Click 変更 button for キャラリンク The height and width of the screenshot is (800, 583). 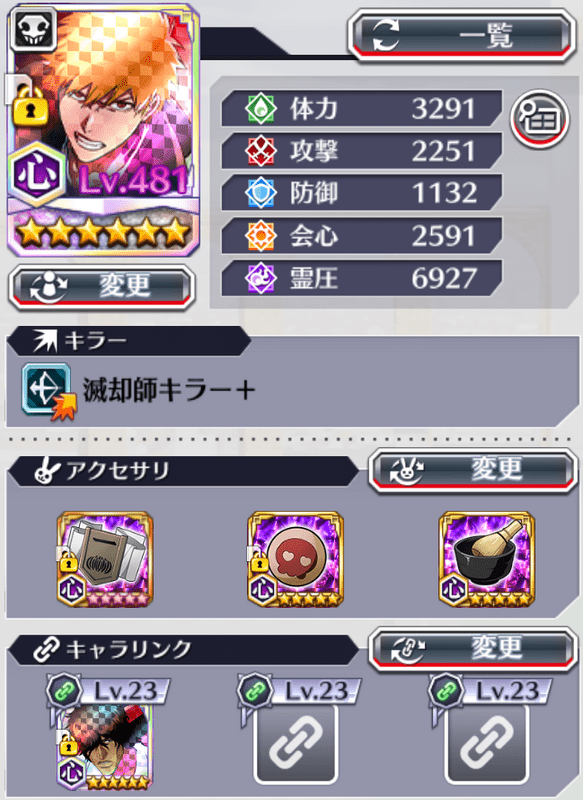point(472,649)
